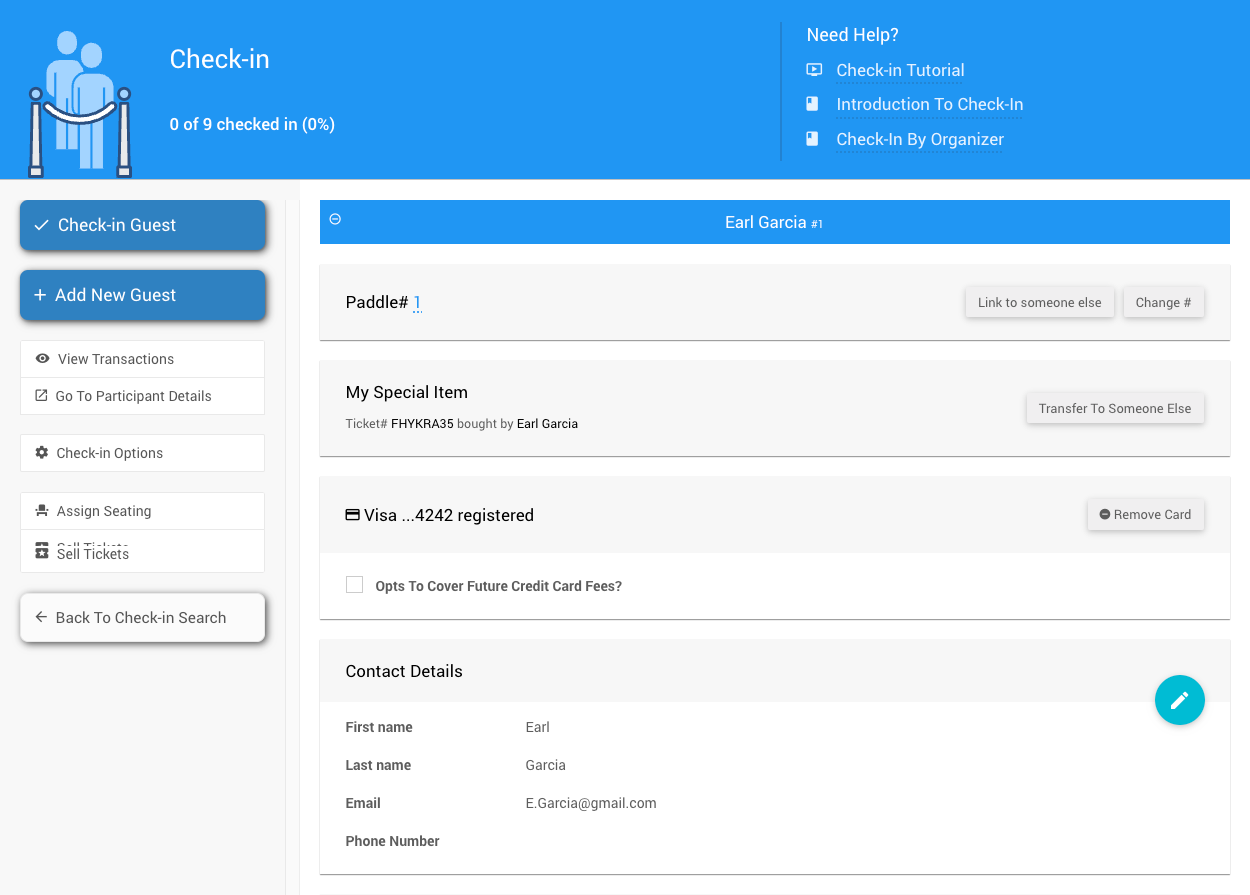Click the eye icon for View Transactions
The height and width of the screenshot is (895, 1250).
click(42, 359)
